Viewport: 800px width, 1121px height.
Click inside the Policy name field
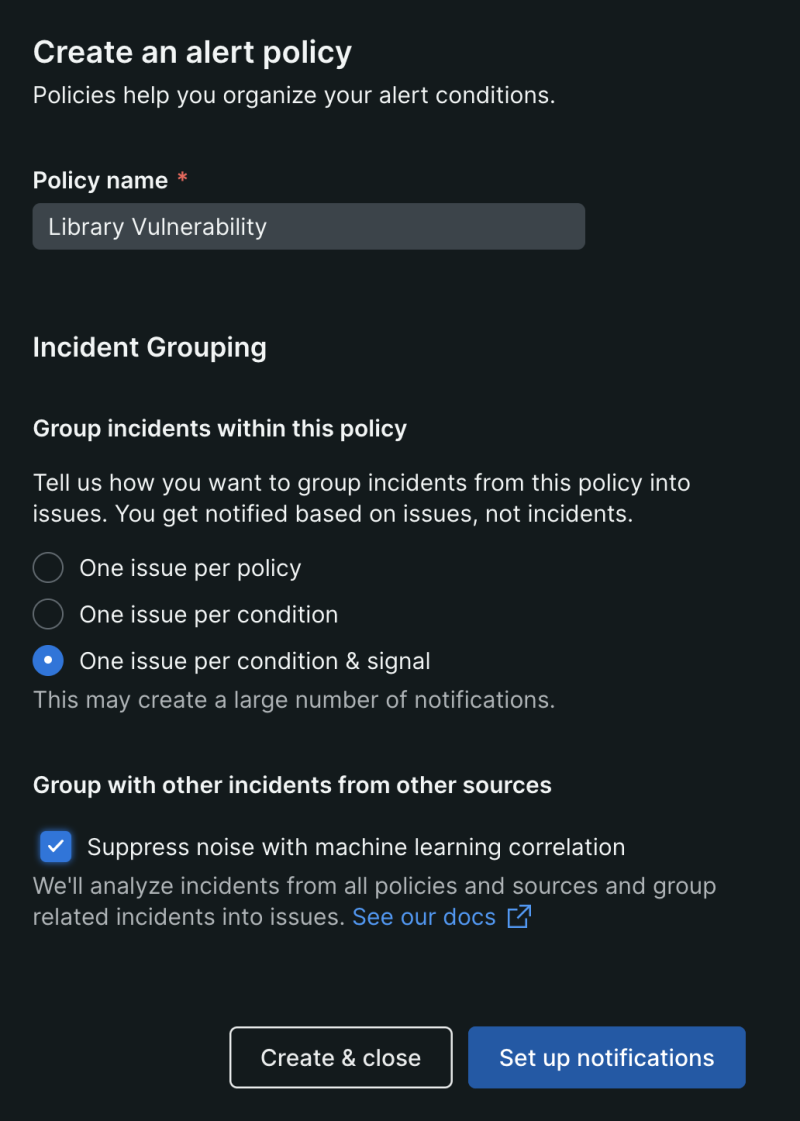(x=308, y=226)
